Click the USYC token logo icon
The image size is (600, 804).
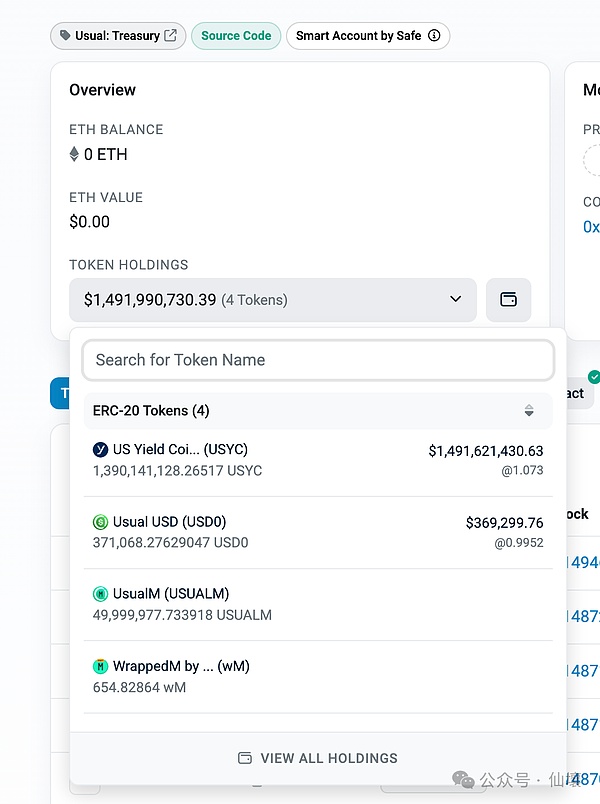click(x=100, y=450)
